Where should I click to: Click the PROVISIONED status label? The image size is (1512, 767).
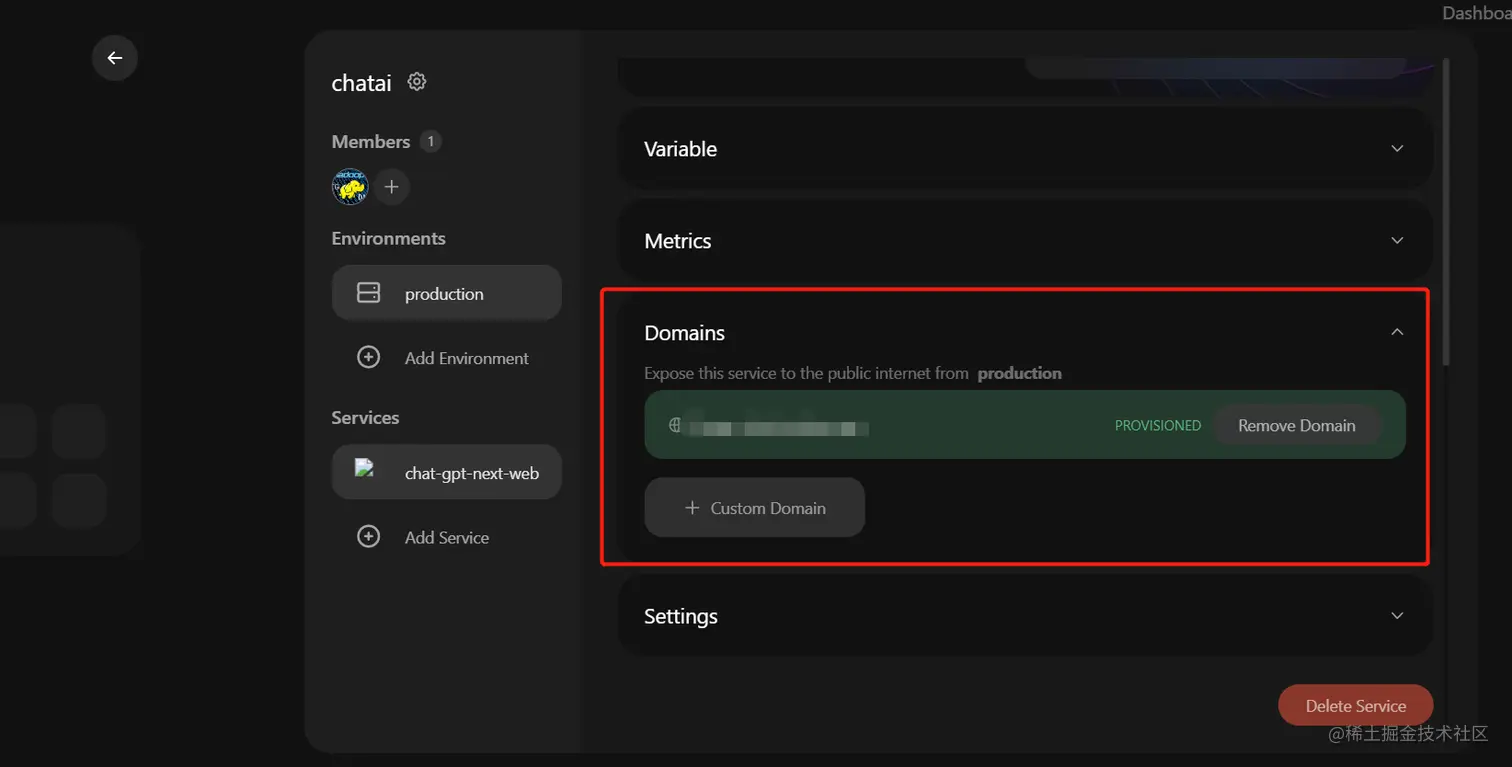(1157, 425)
